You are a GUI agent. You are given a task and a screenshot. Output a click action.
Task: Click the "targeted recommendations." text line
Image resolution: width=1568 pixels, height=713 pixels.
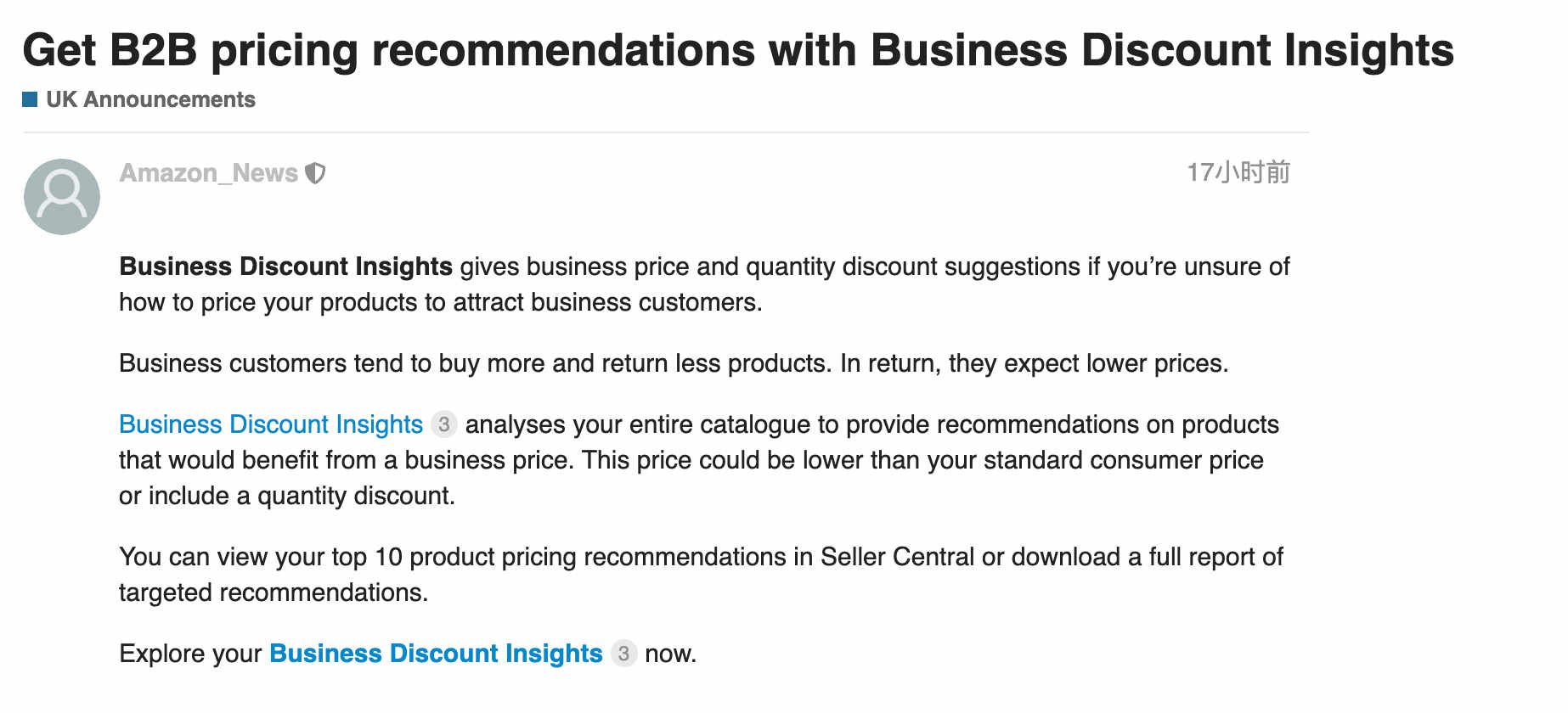coord(274,592)
